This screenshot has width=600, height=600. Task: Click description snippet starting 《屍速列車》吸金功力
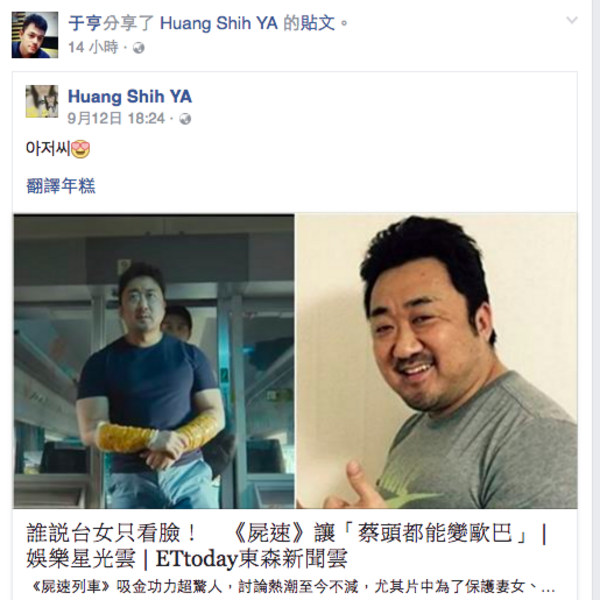294,586
